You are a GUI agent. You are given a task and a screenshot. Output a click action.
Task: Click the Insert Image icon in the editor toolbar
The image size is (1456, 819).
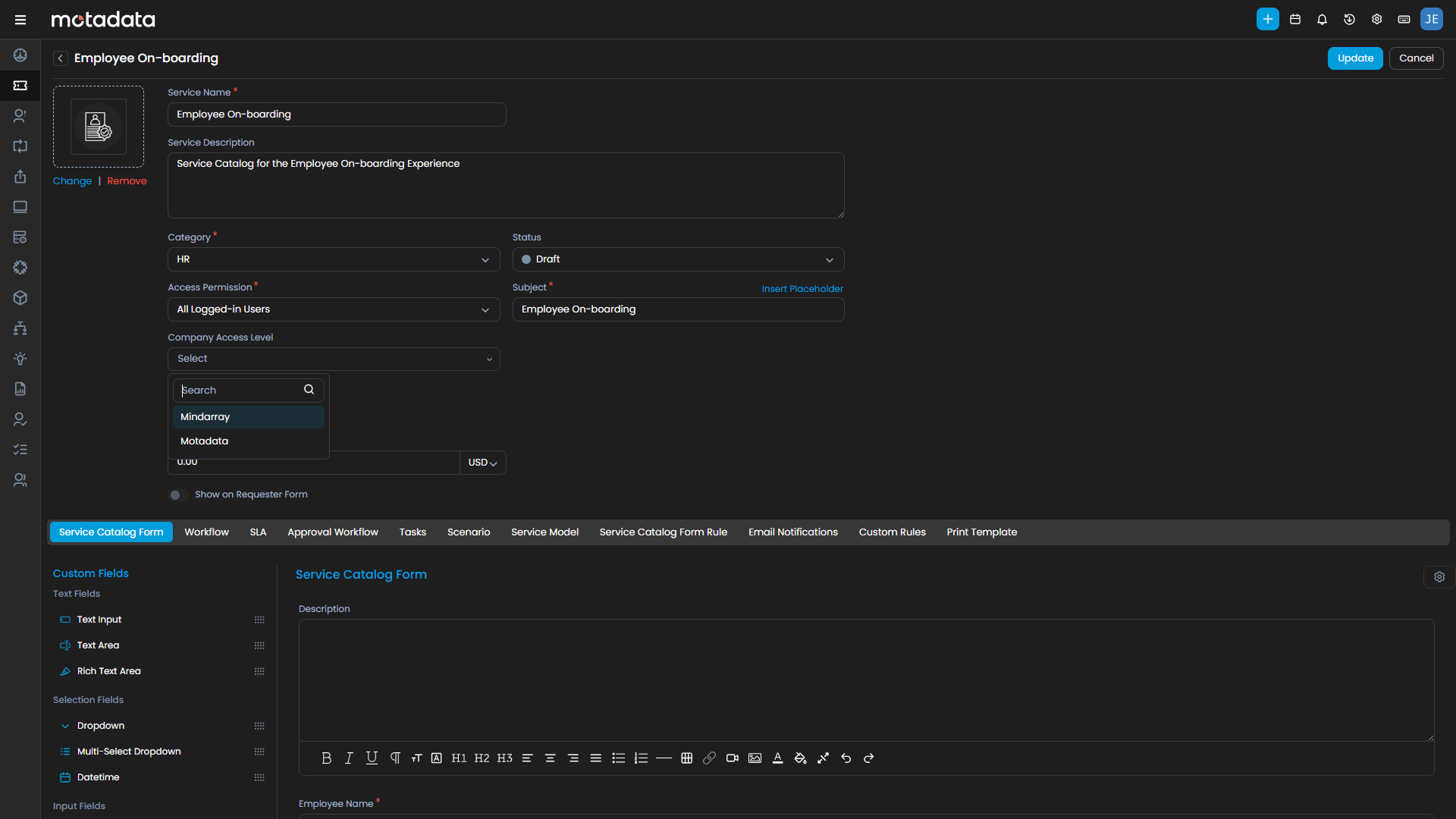[755, 758]
